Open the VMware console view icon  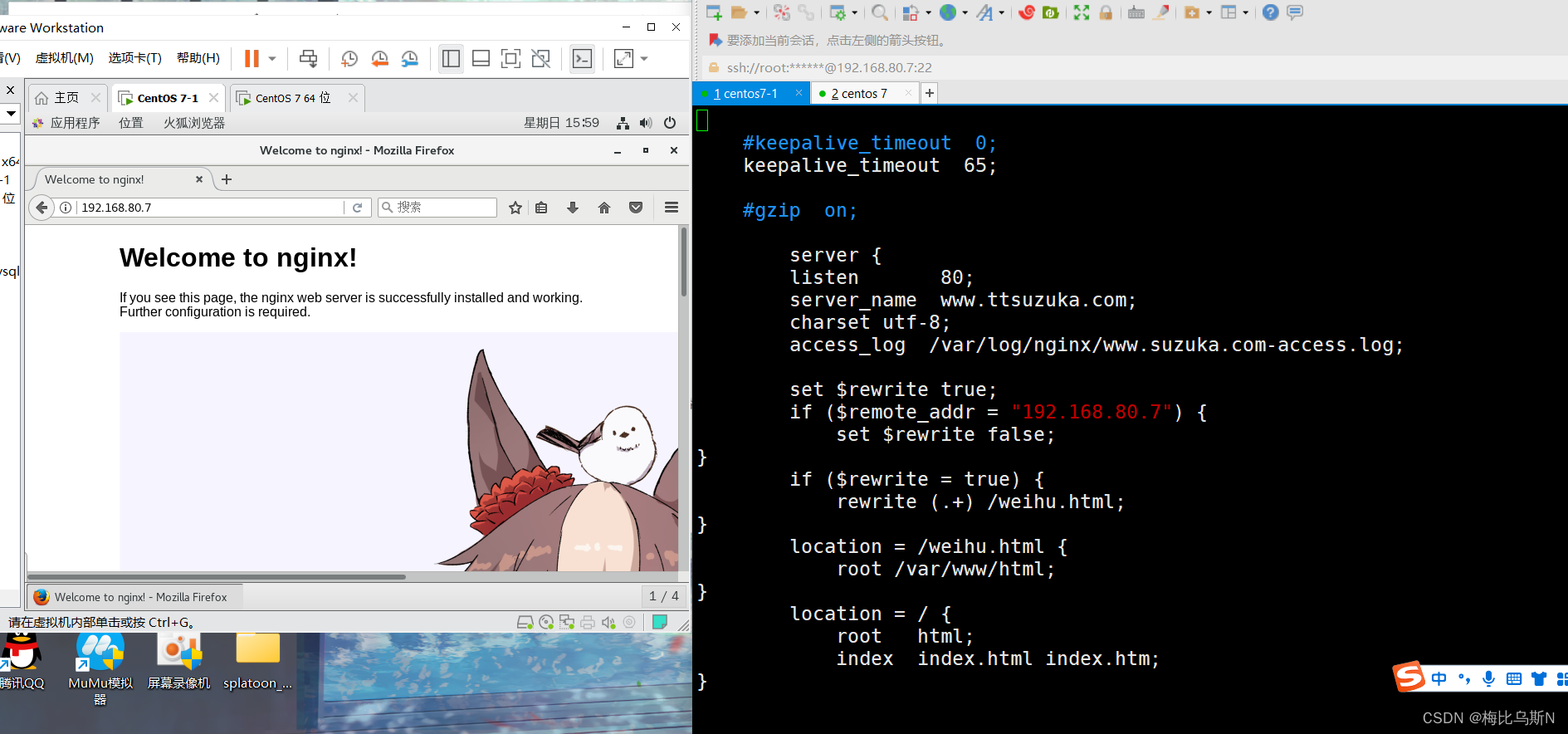(x=583, y=58)
